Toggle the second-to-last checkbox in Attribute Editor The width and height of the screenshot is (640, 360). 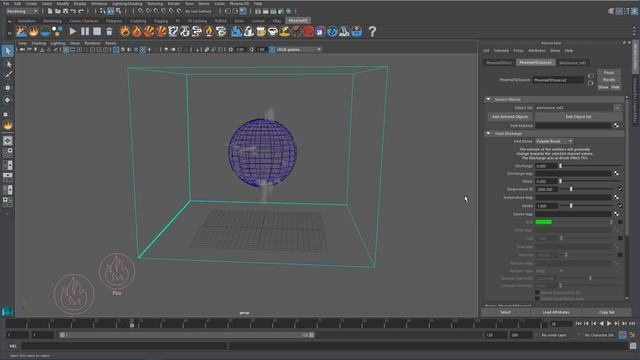537,293
